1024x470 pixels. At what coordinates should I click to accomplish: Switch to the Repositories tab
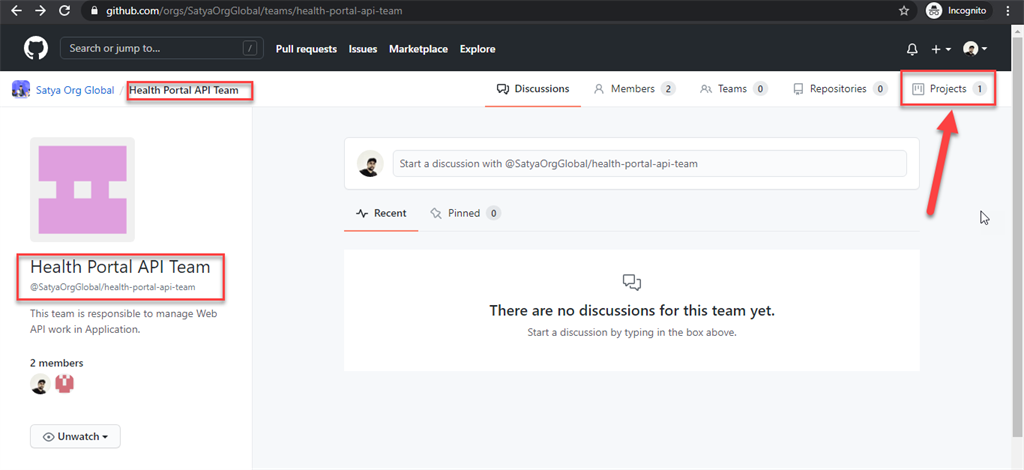840,89
